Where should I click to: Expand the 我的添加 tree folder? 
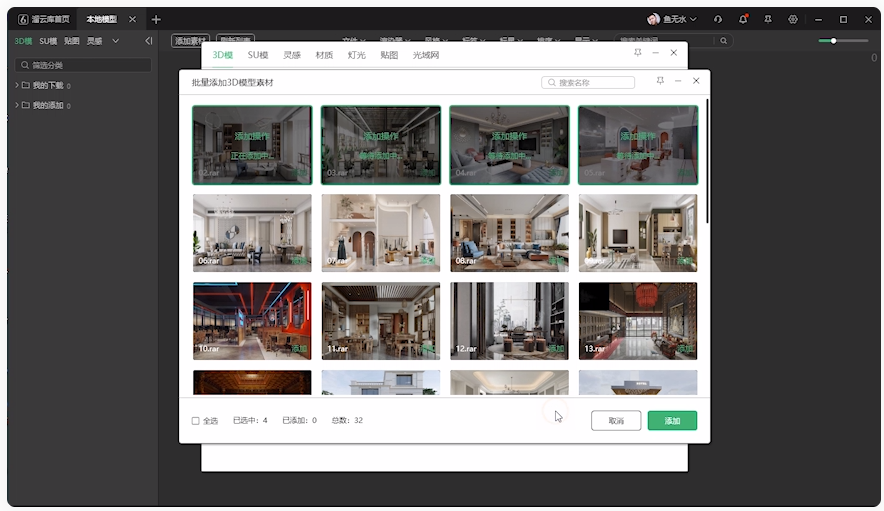pos(17,105)
